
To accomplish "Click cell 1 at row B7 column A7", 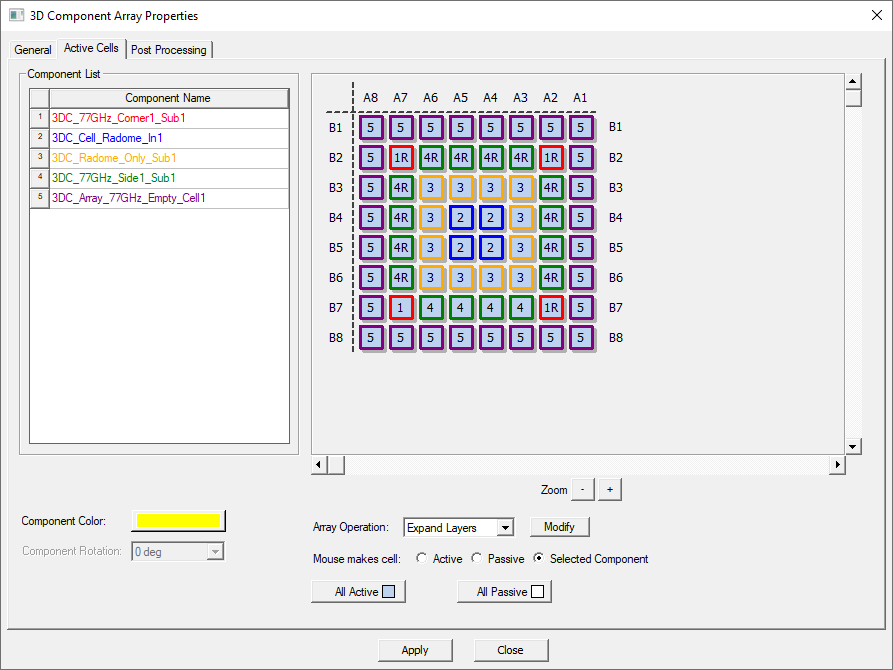I will (x=401, y=308).
